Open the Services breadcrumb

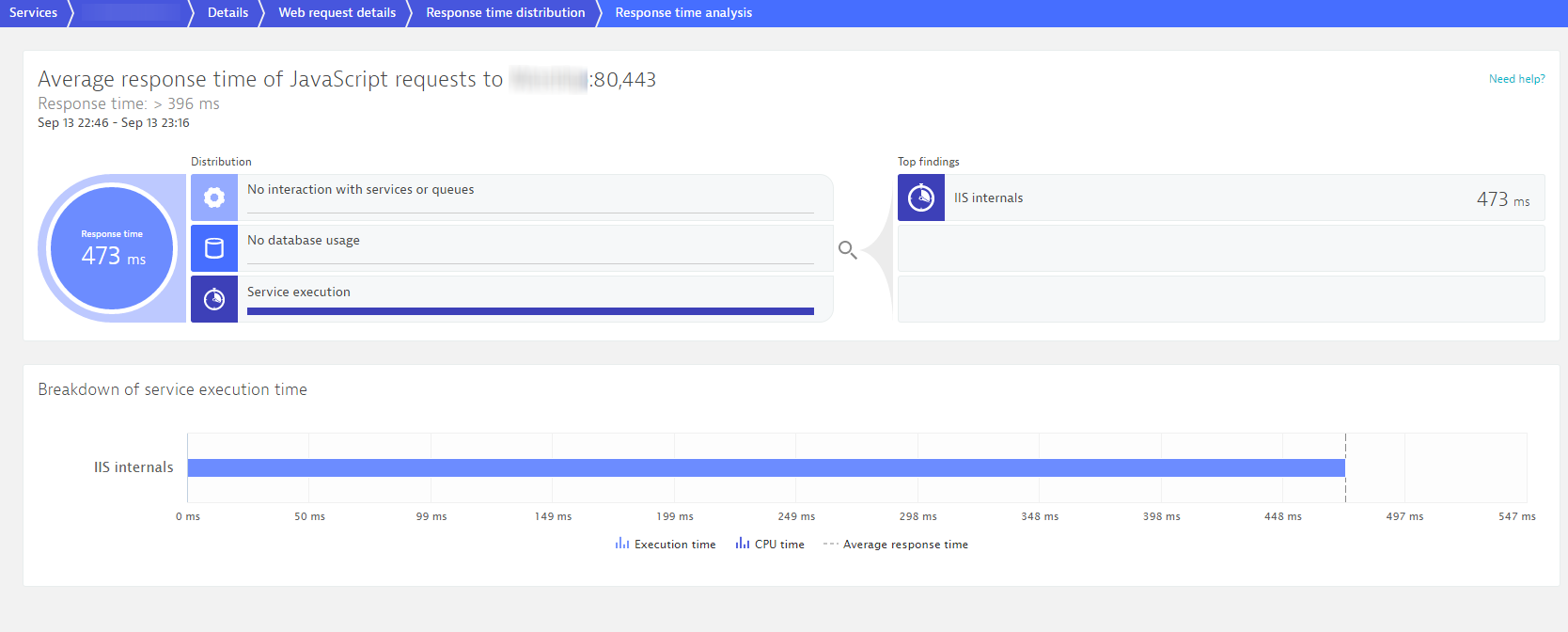(x=33, y=13)
